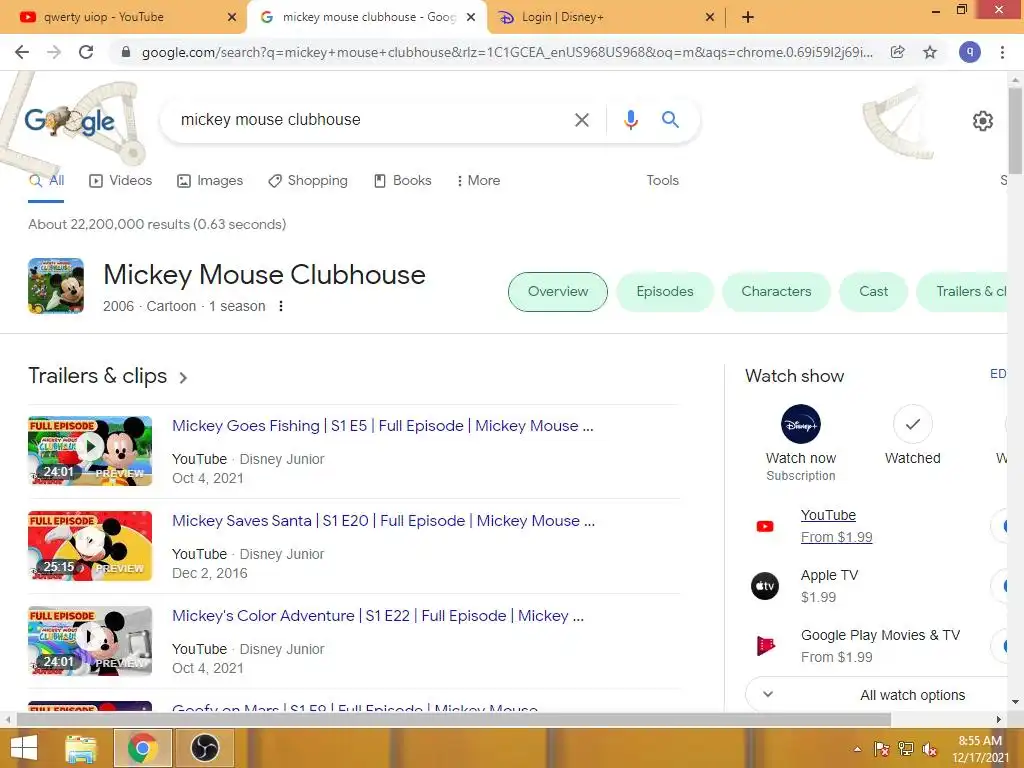Select the Shopping search tab

(x=308, y=181)
